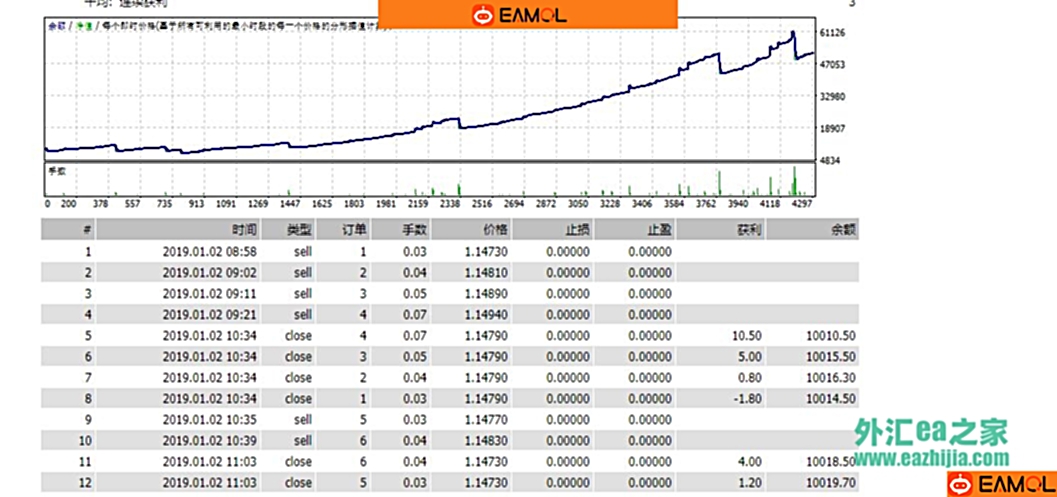This screenshot has height=497, width=1057.
Task: Open the www.eazhijia.com link
Action: coord(930,458)
